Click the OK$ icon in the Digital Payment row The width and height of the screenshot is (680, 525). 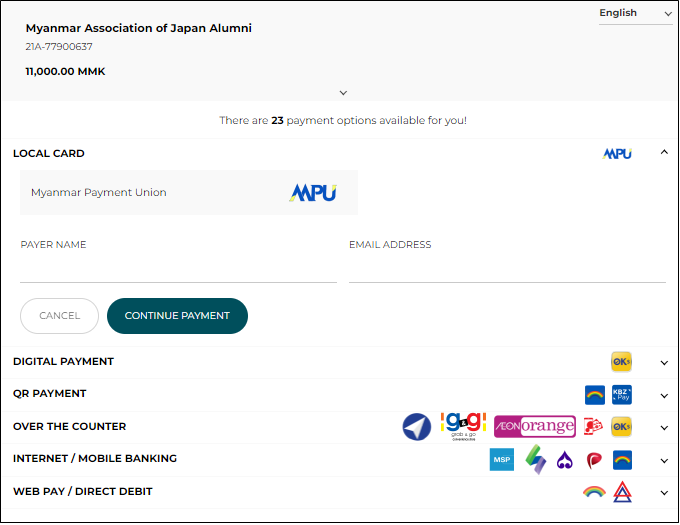621,362
